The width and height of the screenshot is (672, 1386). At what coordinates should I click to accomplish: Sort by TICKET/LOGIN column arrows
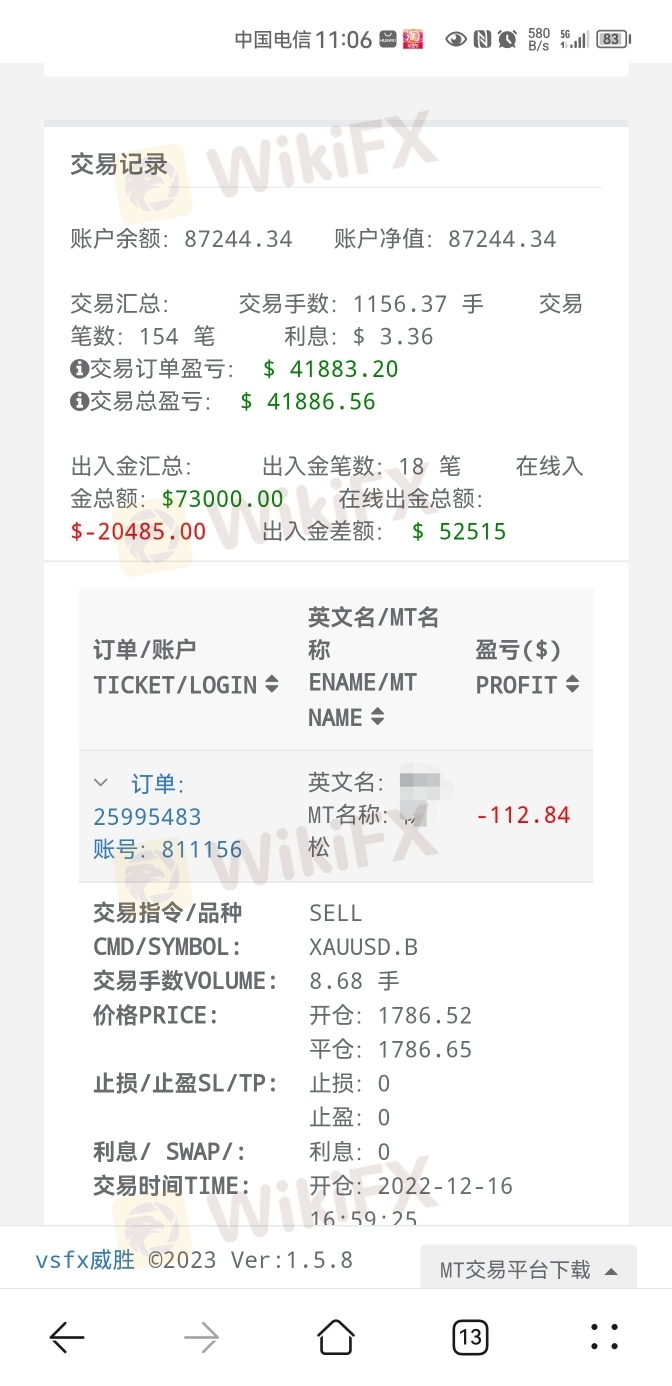point(271,685)
